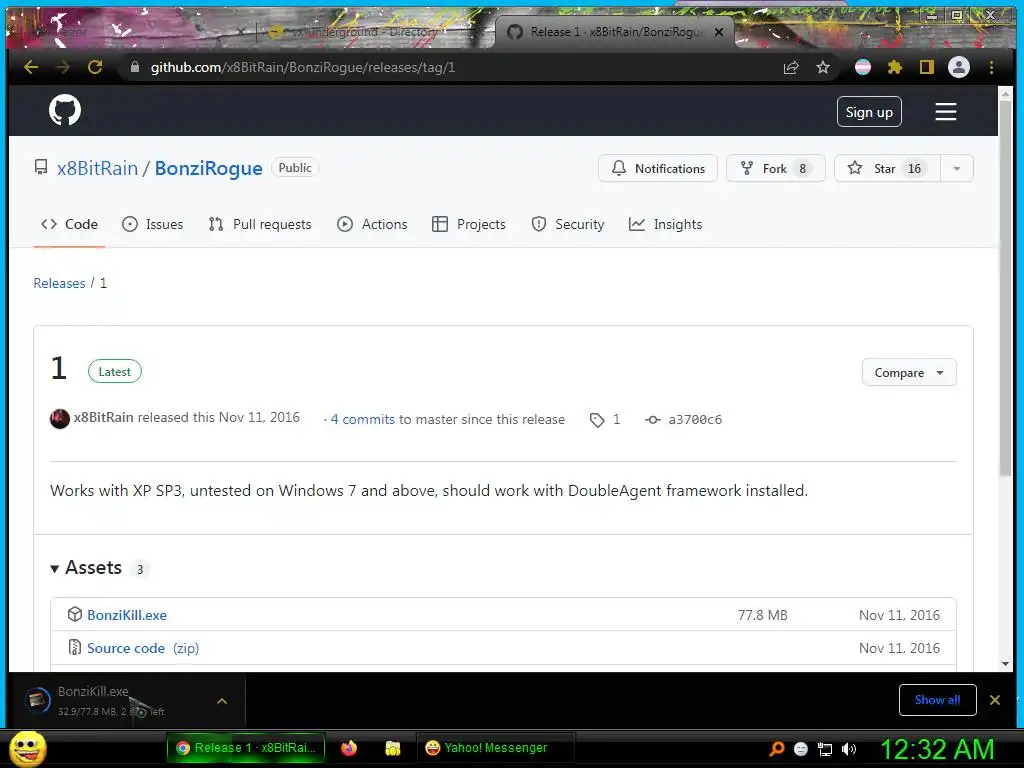This screenshot has width=1024, height=768.
Task: View site info via the padlock icon
Action: click(x=135, y=67)
